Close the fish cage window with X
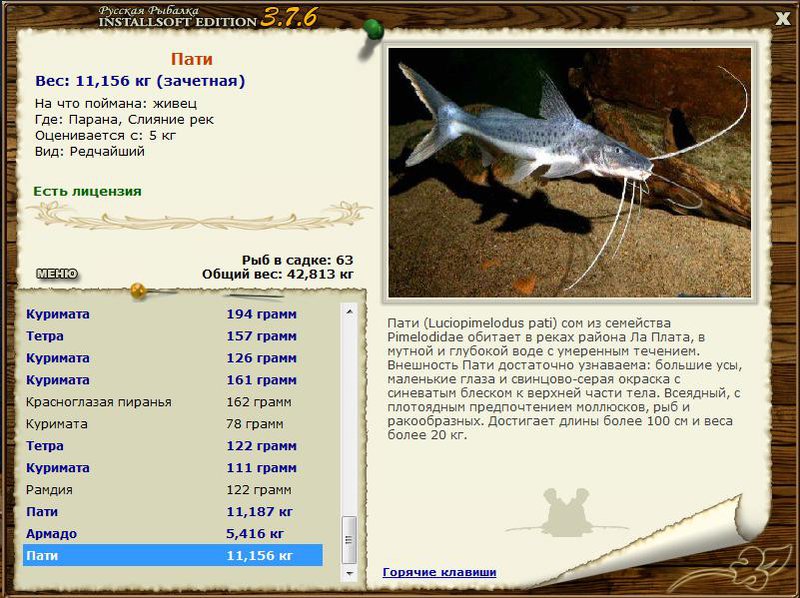The height and width of the screenshot is (598, 800). coord(783,19)
